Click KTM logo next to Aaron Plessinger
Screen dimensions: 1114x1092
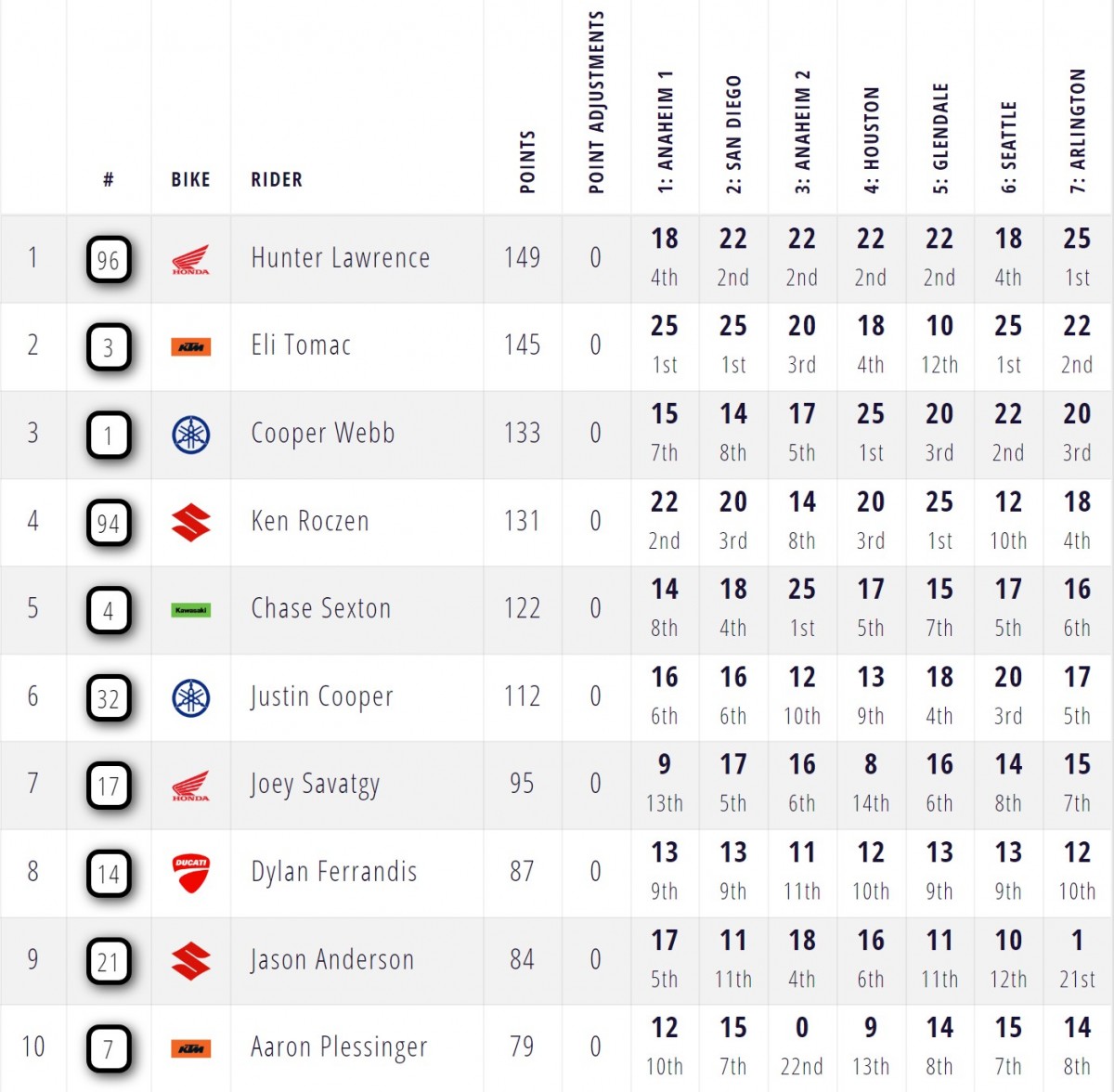[190, 1049]
